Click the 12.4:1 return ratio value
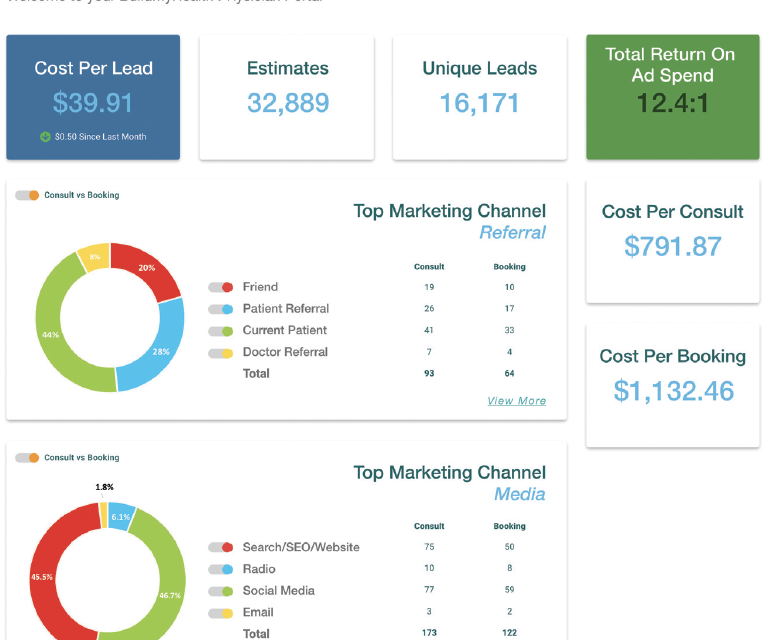Screen dimensions: 764x640 [672, 103]
